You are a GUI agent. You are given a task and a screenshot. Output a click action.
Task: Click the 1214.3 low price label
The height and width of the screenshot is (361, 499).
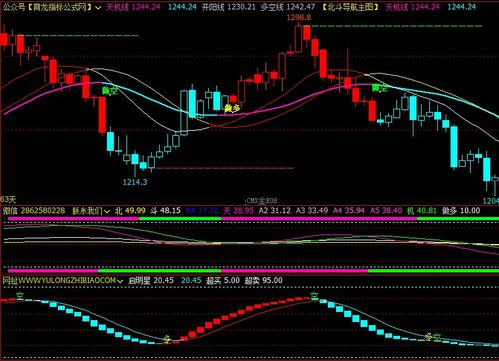coord(135,182)
